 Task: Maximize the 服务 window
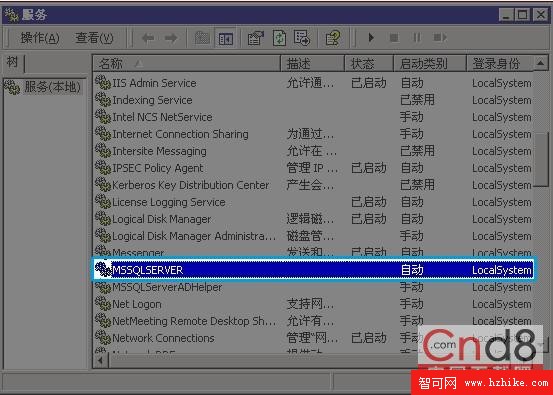click(523, 14)
